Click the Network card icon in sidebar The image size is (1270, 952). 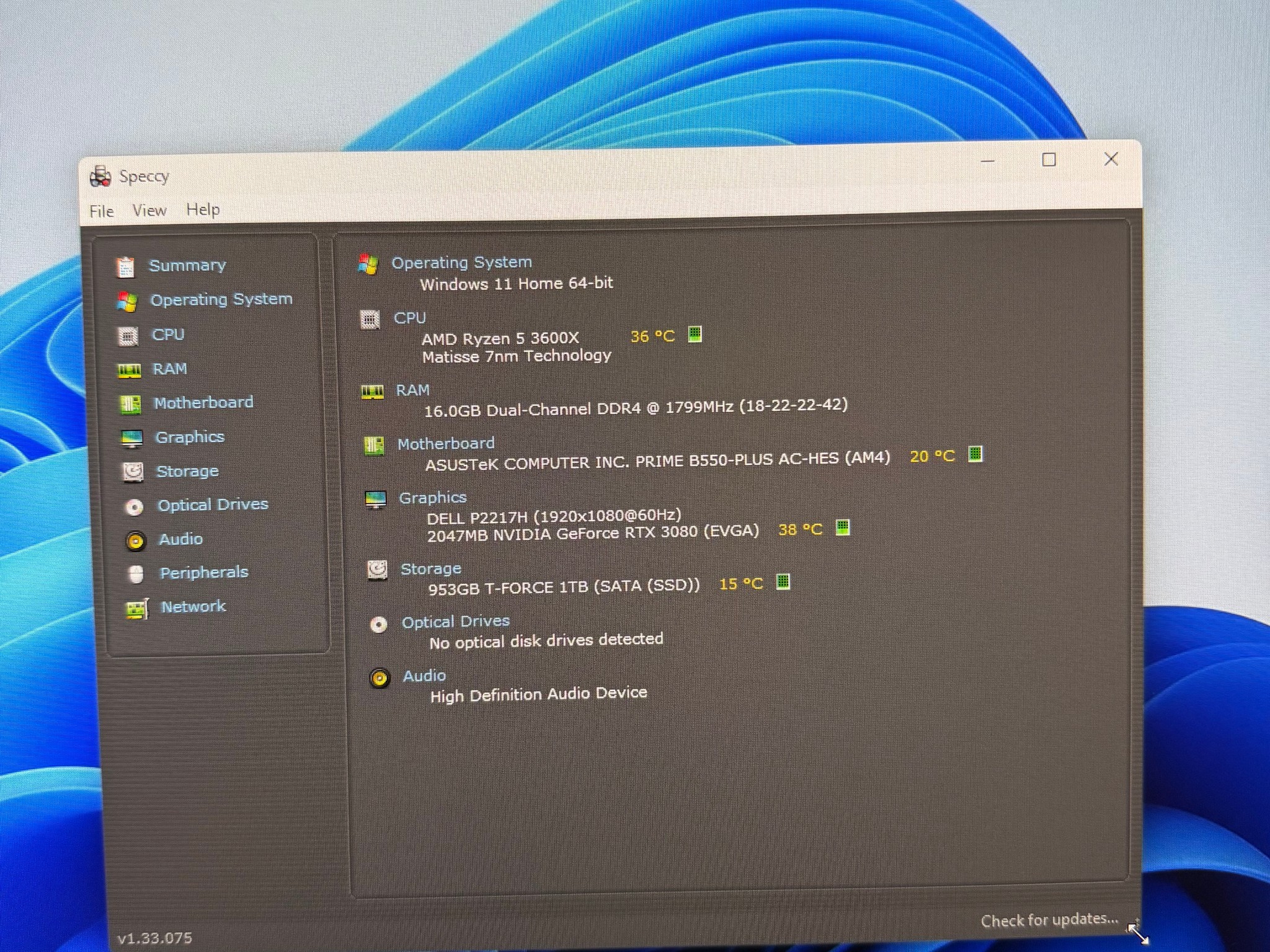(x=137, y=609)
